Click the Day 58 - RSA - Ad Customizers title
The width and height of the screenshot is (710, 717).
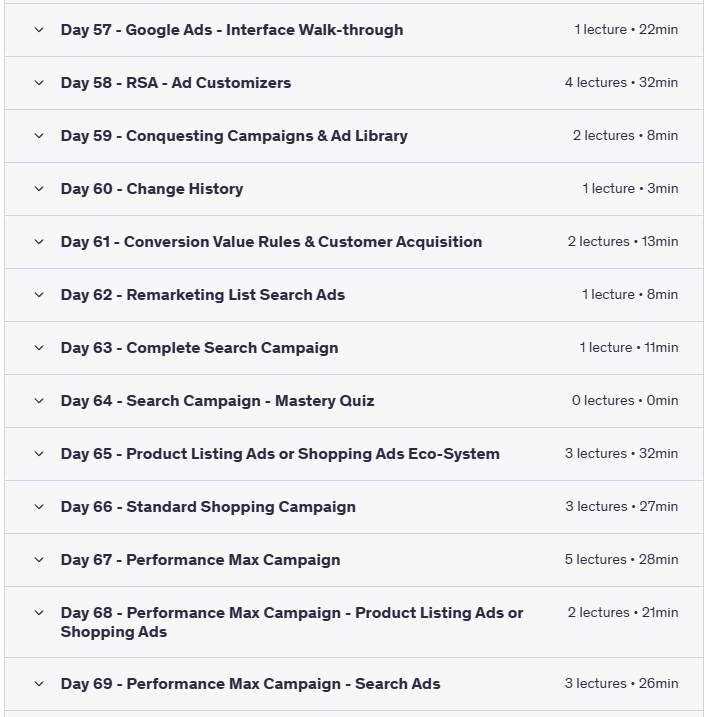pyautogui.click(x=176, y=83)
